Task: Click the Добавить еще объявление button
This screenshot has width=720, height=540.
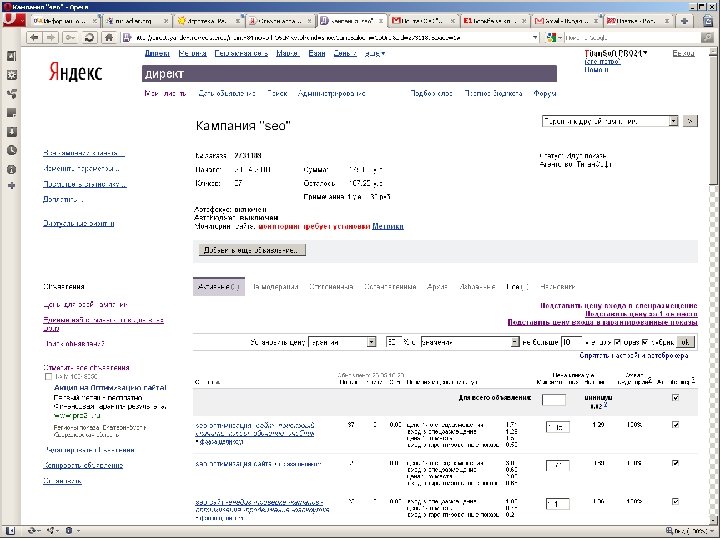Action: (x=252, y=250)
